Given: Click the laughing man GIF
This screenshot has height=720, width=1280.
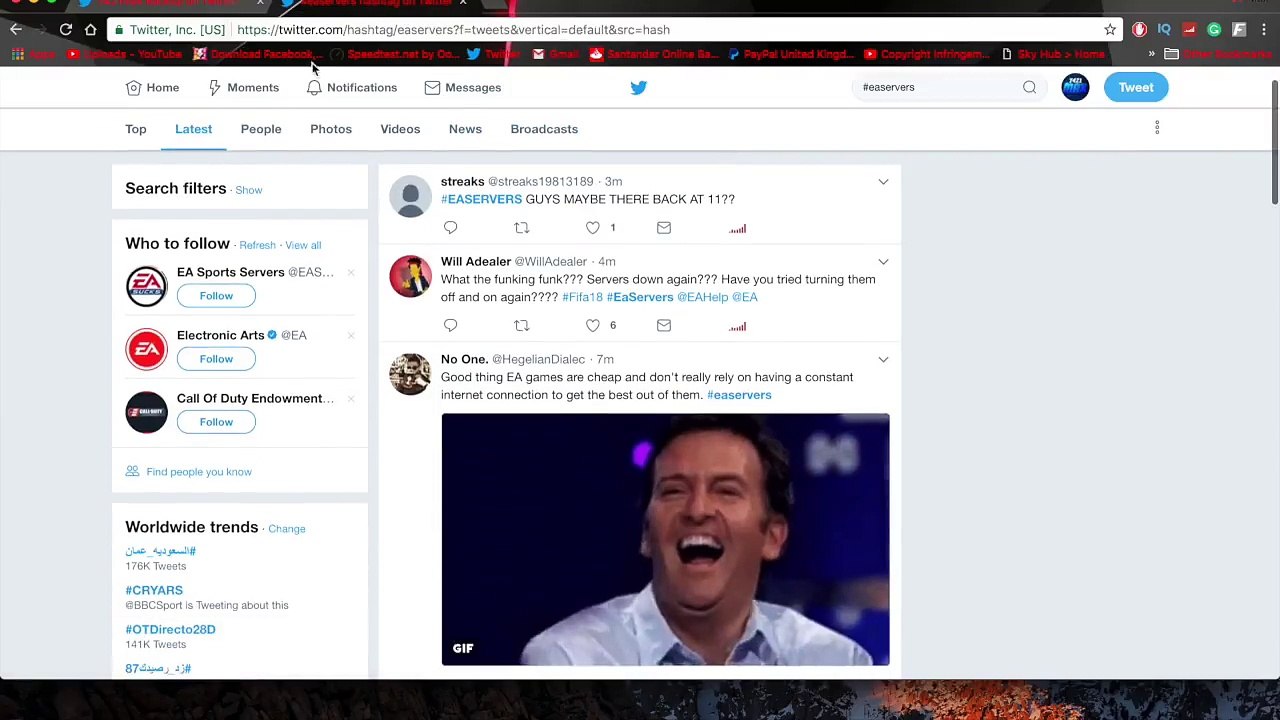Looking at the screenshot, I should (665, 540).
